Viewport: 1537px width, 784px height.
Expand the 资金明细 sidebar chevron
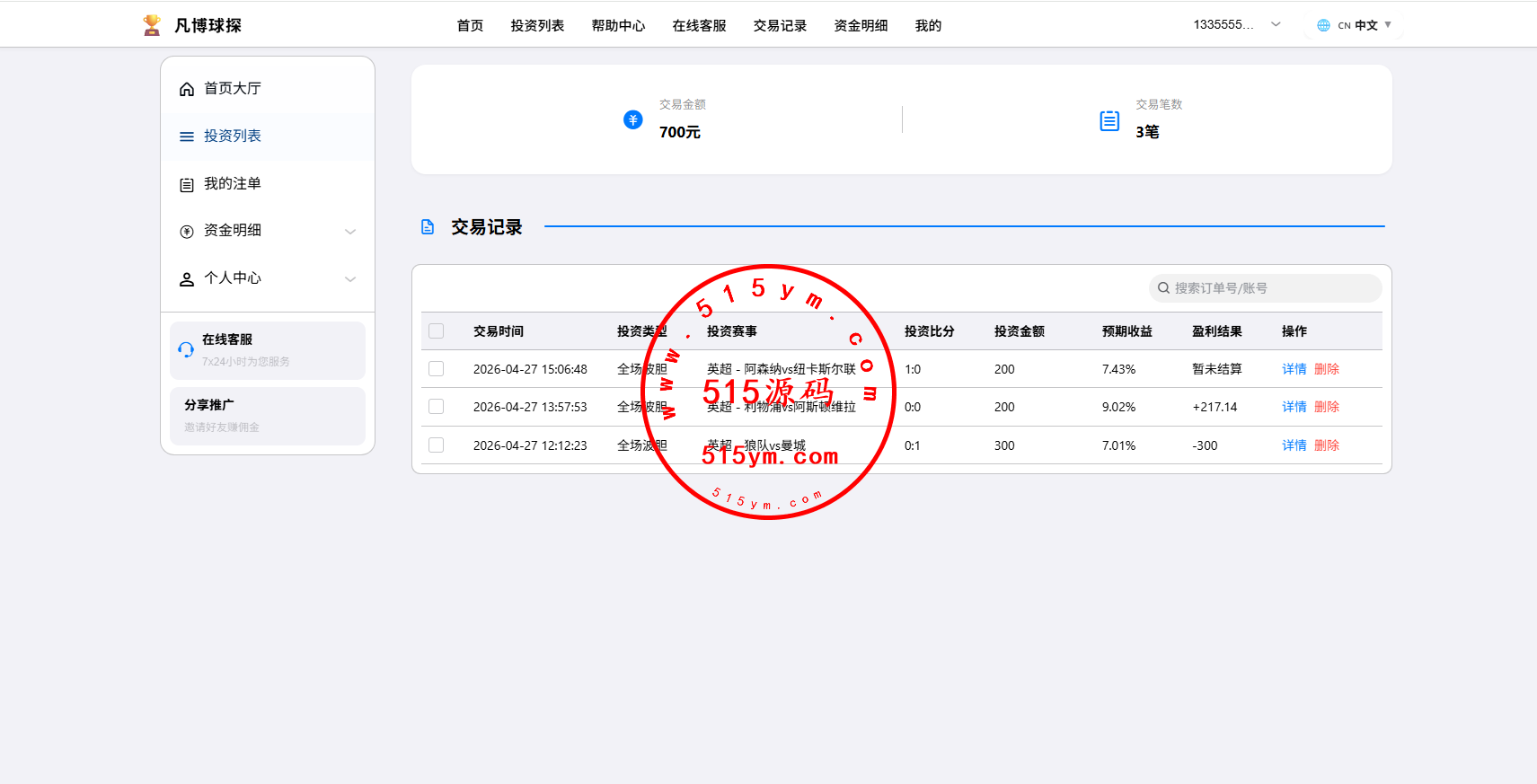click(x=350, y=231)
